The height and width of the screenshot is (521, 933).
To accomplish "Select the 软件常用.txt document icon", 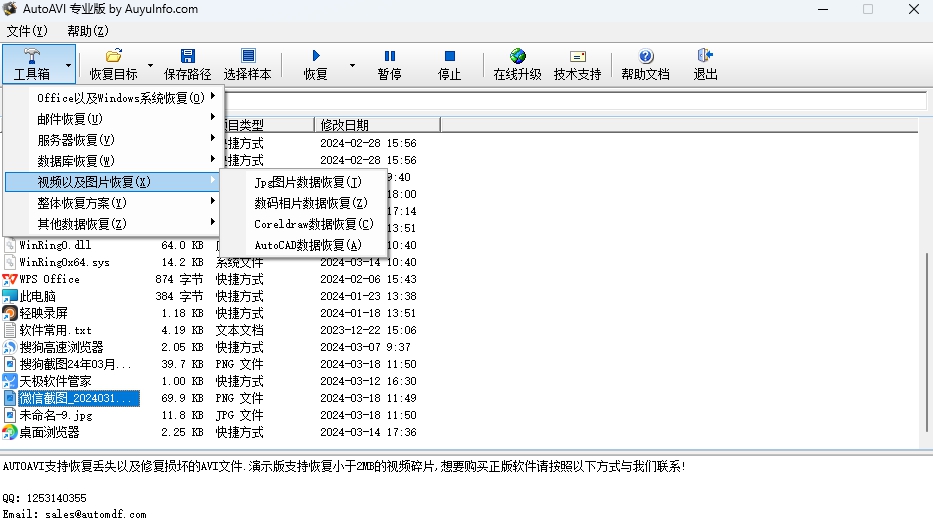I will click(10, 330).
